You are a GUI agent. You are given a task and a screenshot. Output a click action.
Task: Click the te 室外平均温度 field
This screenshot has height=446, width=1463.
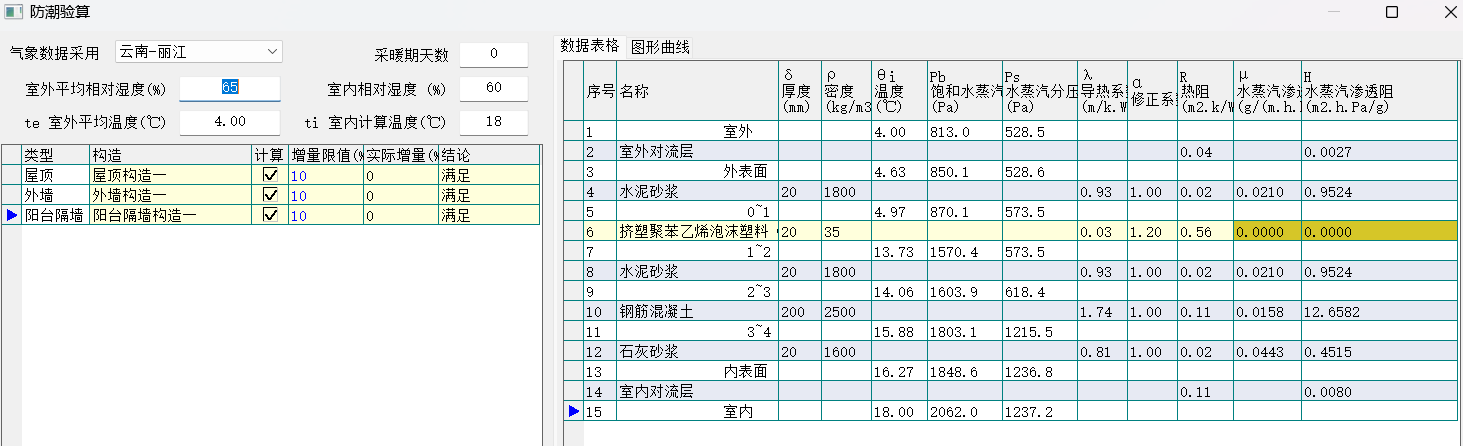click(230, 122)
